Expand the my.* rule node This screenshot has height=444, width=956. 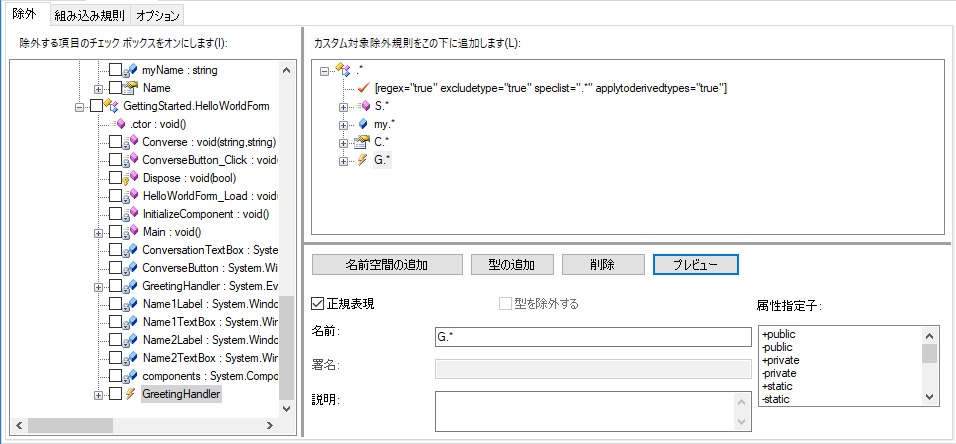pos(343,125)
